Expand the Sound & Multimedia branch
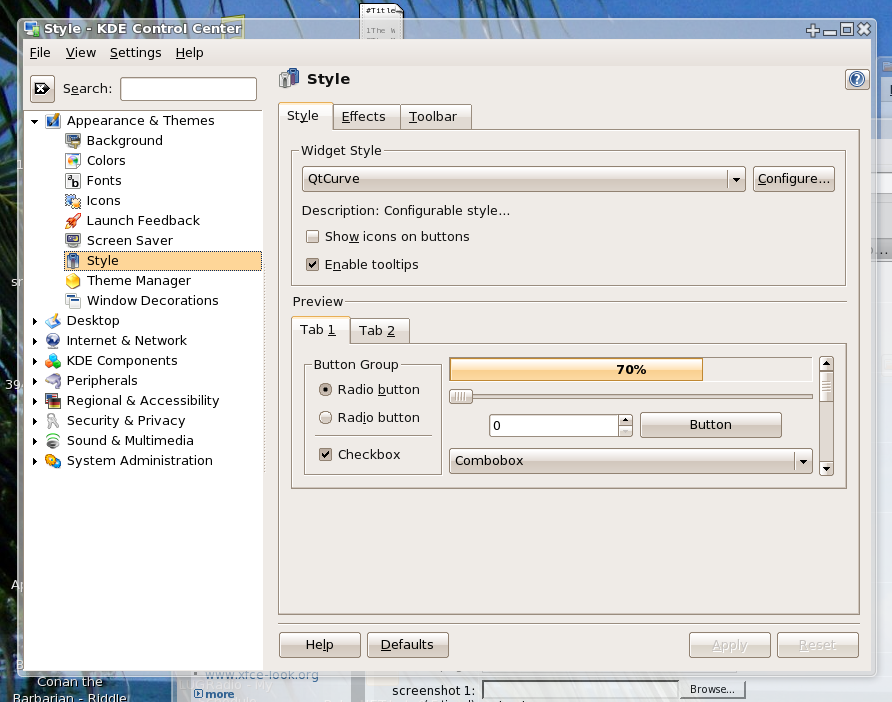Screen dimensions: 892x702 35,441
